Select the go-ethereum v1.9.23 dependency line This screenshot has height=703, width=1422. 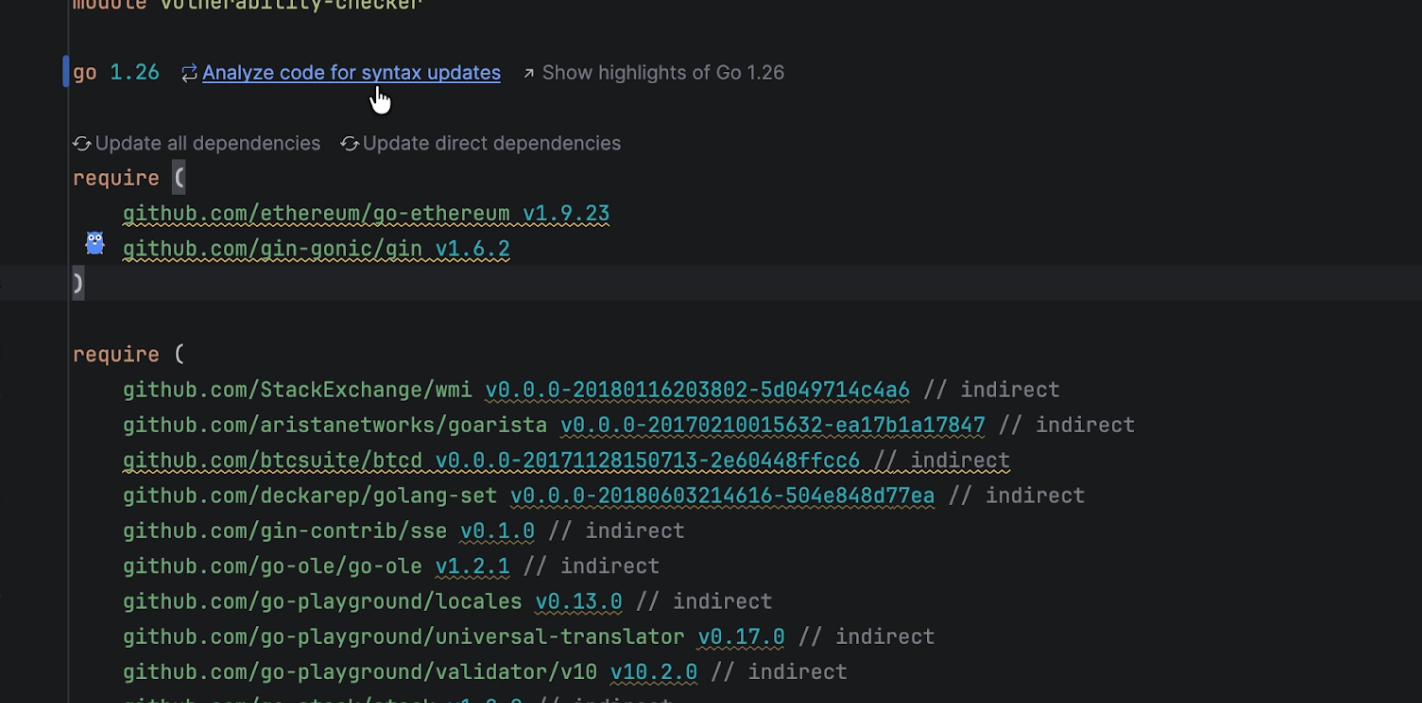[366, 214]
